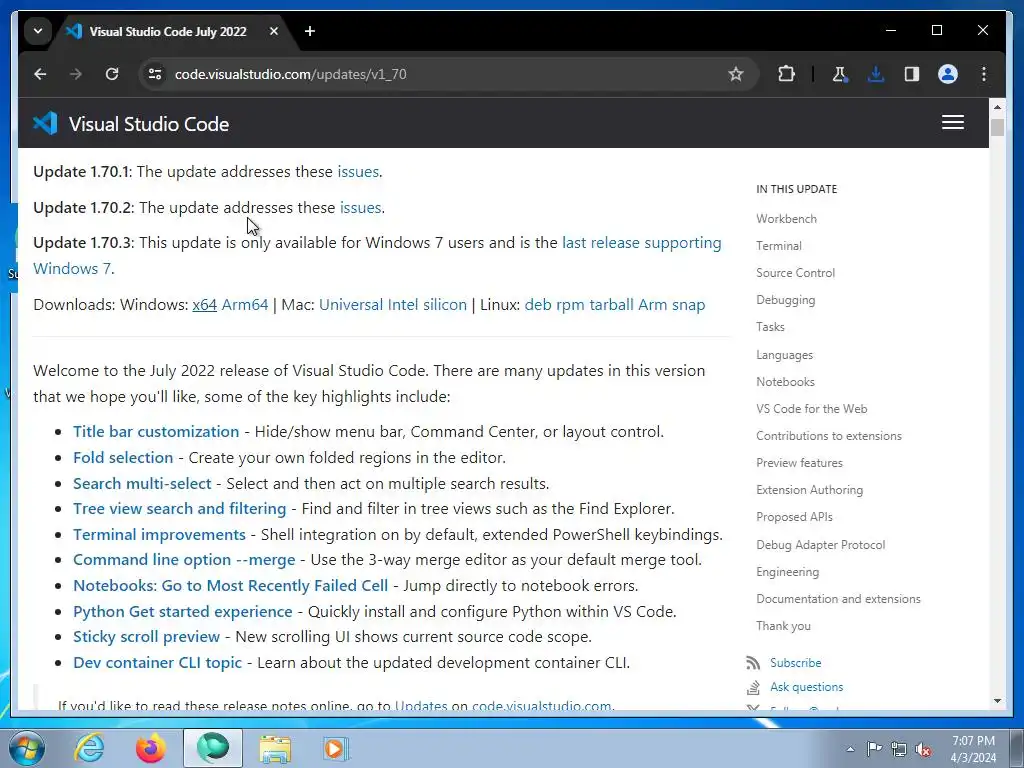Jump to Proposed APIs section

[x=794, y=517]
